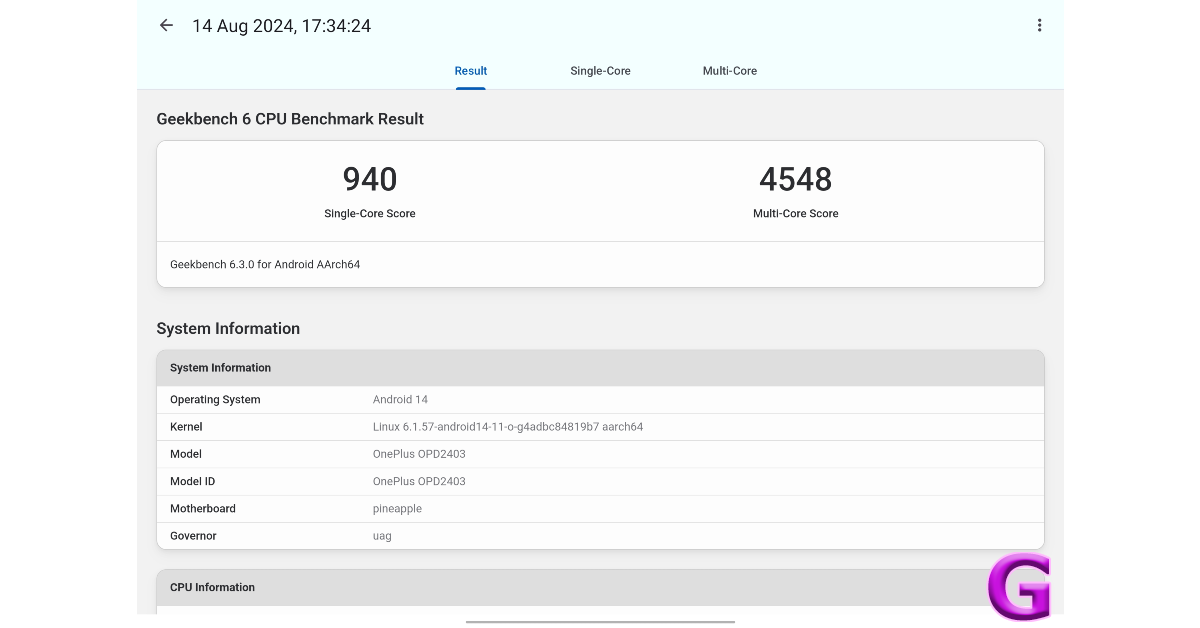The height and width of the screenshot is (628, 1200).
Task: Select the Model ID value OnePlus OPD2403
Action: point(419,481)
